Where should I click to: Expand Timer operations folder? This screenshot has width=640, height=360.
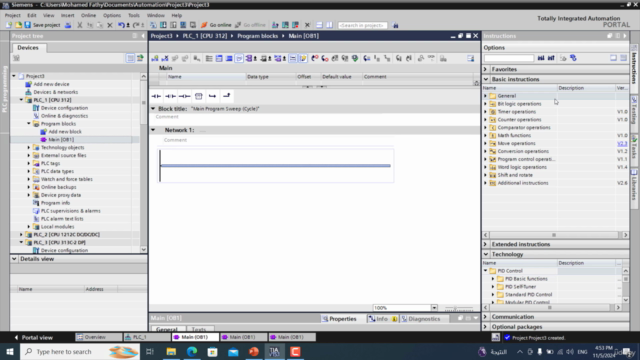coord(486,112)
